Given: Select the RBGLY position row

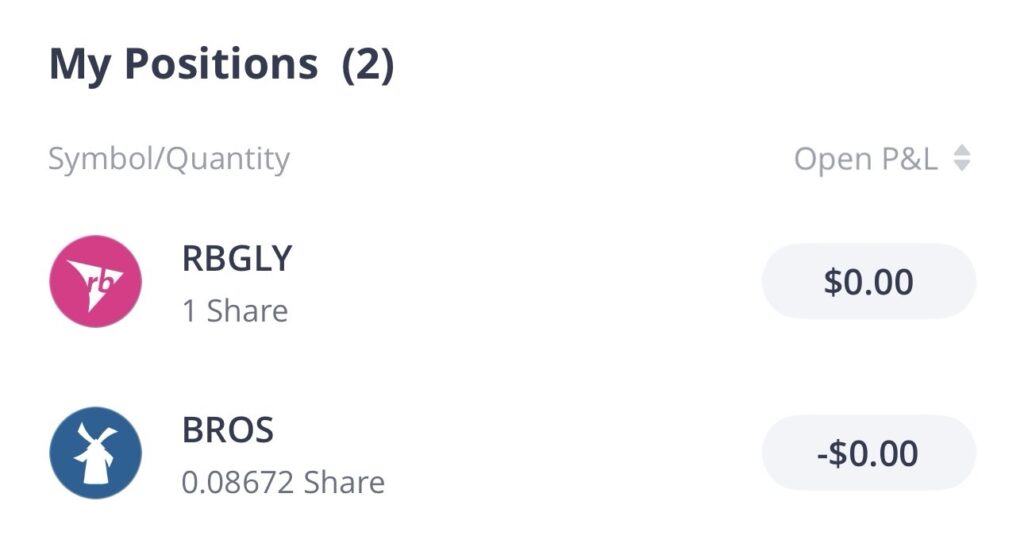Looking at the screenshot, I should coord(500,283).
